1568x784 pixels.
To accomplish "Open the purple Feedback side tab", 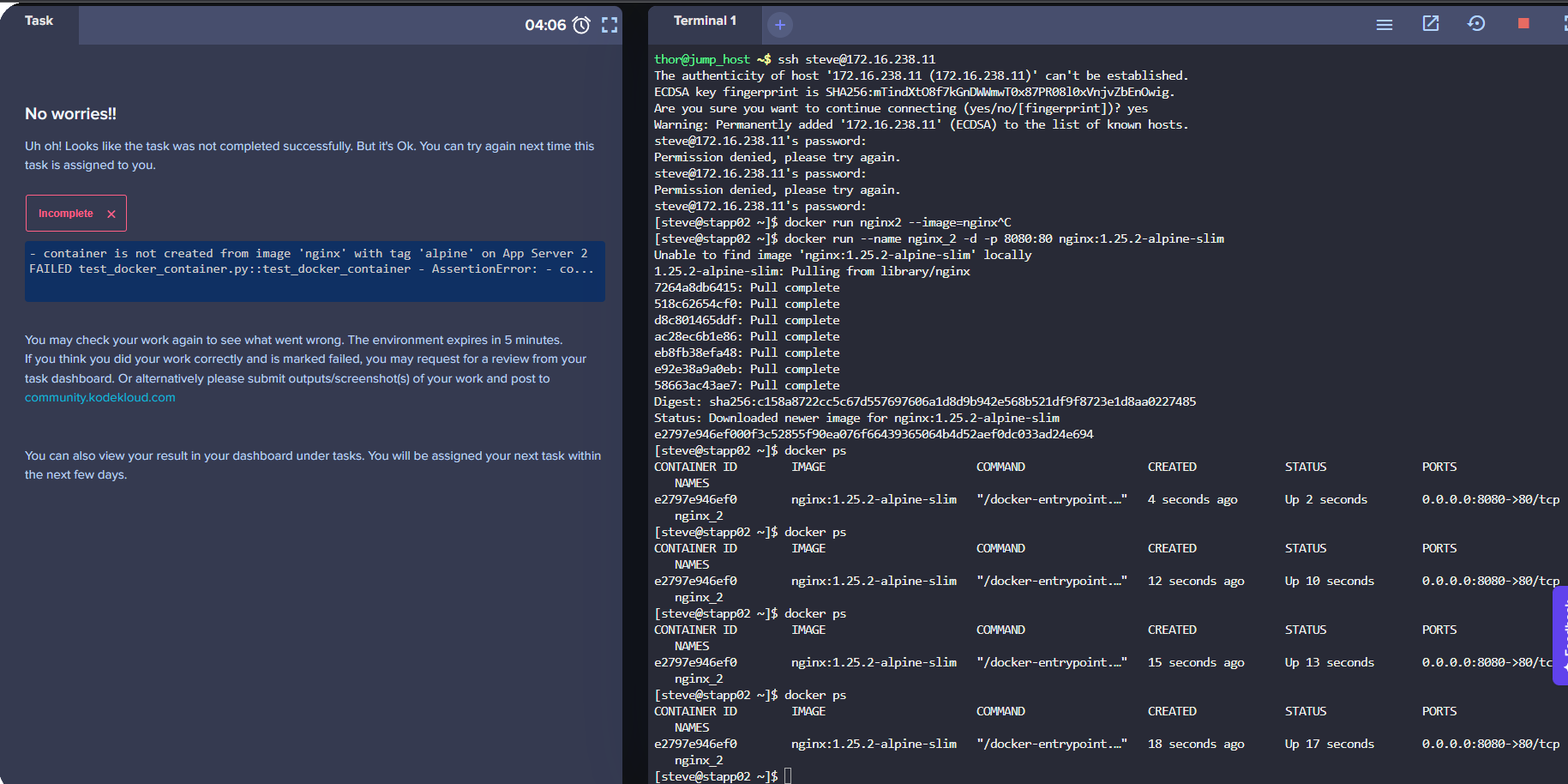I will point(1560,635).
